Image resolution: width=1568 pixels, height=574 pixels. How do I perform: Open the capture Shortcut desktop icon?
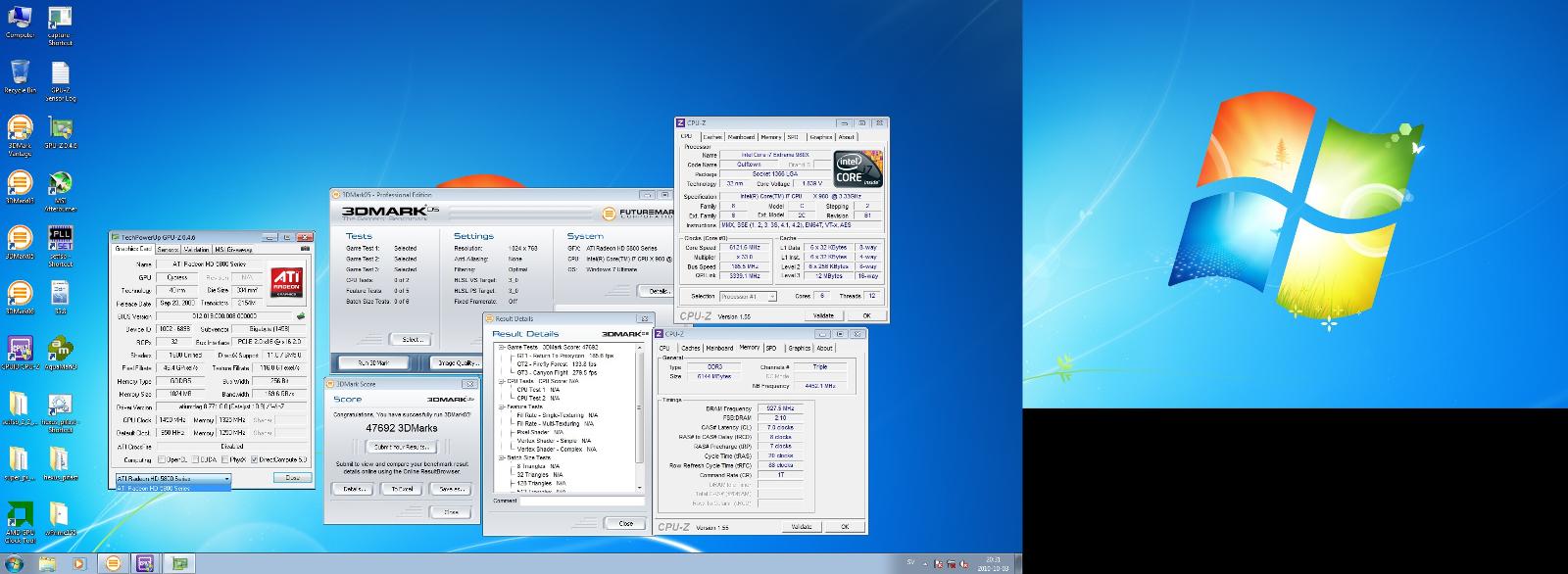[x=60, y=24]
